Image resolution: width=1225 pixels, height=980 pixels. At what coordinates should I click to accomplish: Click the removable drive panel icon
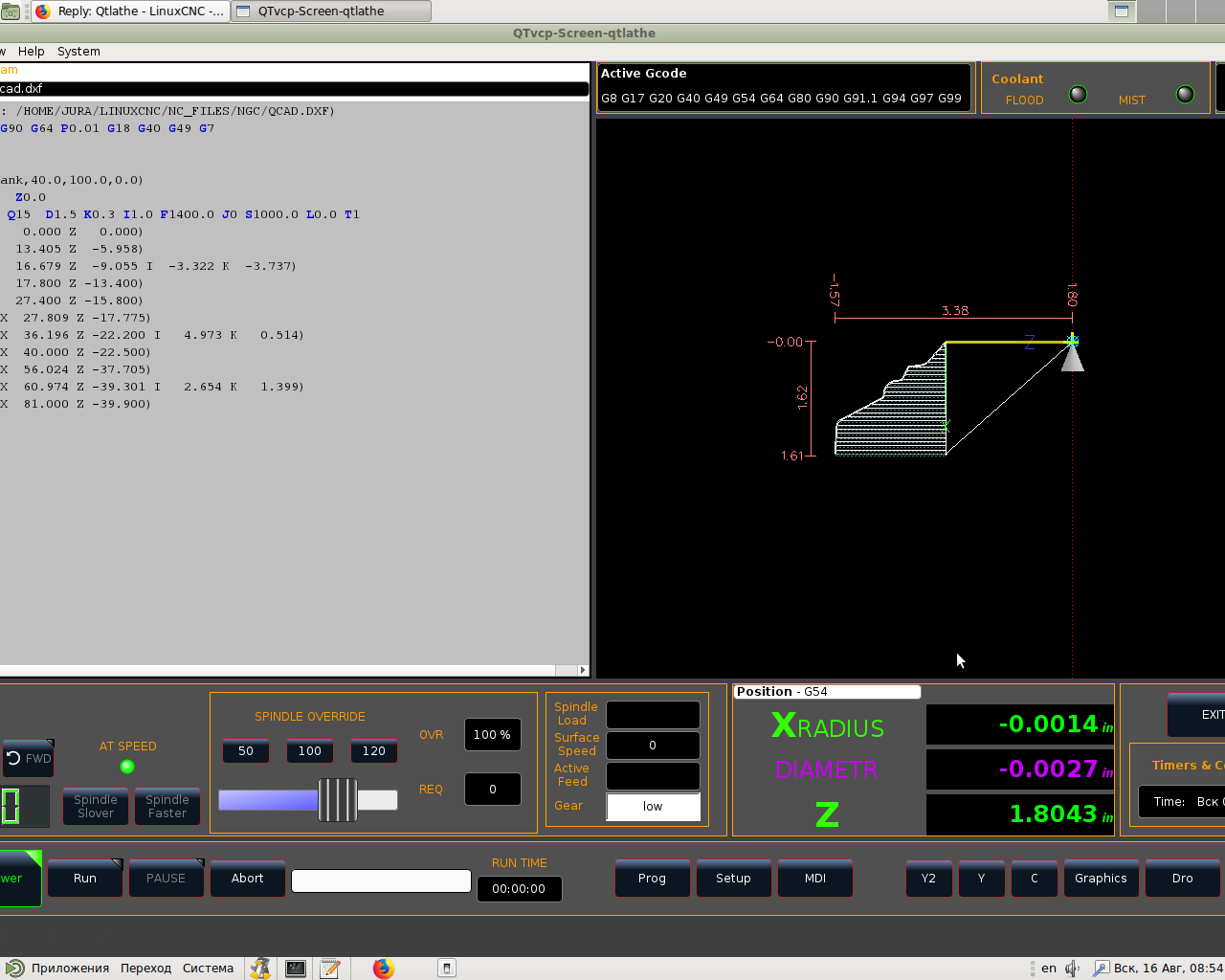point(447,969)
